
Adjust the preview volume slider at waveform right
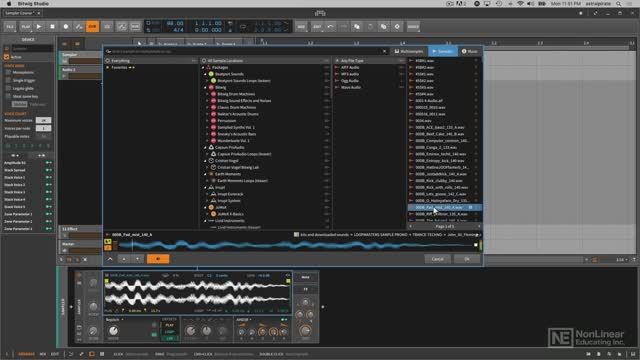(480, 245)
